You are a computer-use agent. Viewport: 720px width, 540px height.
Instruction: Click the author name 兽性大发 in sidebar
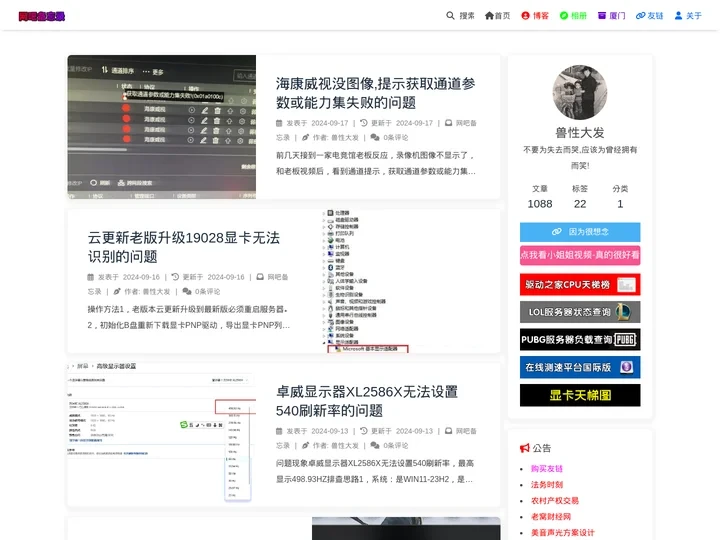coord(580,133)
